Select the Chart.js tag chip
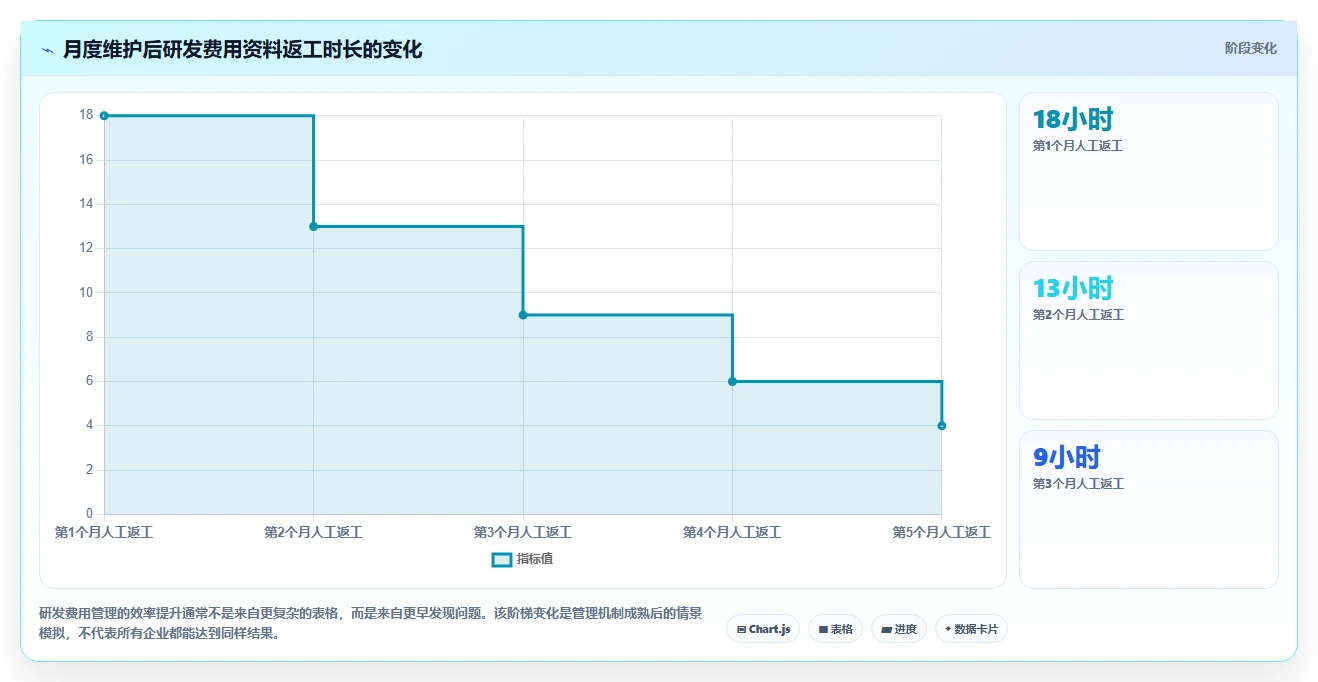Screen dimensions: 1318x682 tap(763, 629)
